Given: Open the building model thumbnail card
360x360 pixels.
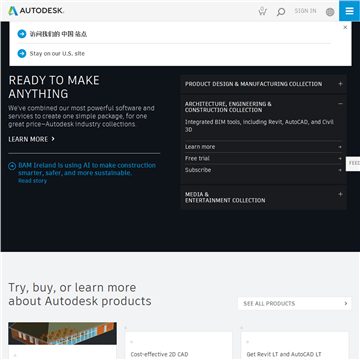Looking at the screenshot, I should pyautogui.click(x=62, y=333).
